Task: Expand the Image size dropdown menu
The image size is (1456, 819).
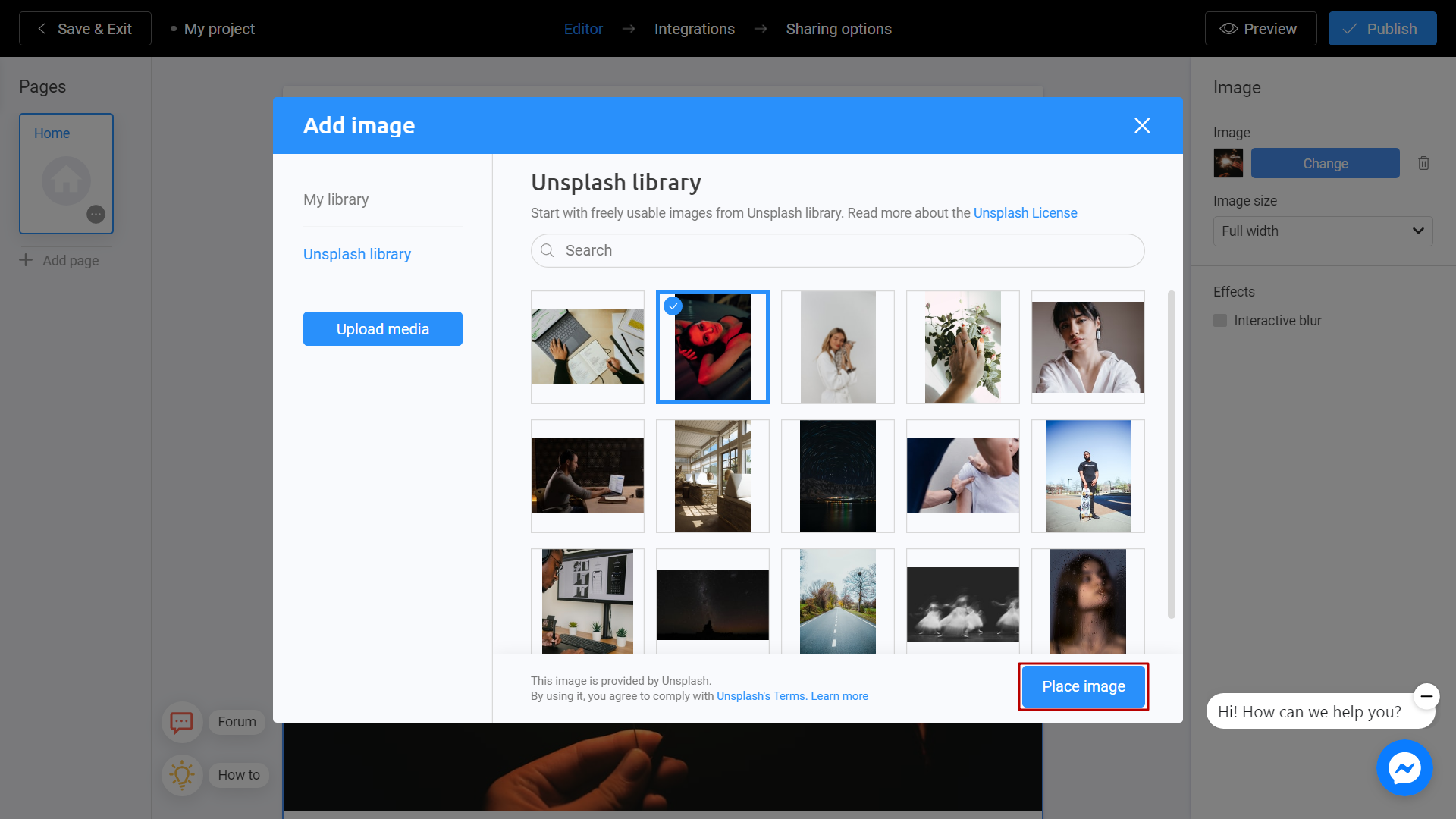Action: (x=1322, y=231)
